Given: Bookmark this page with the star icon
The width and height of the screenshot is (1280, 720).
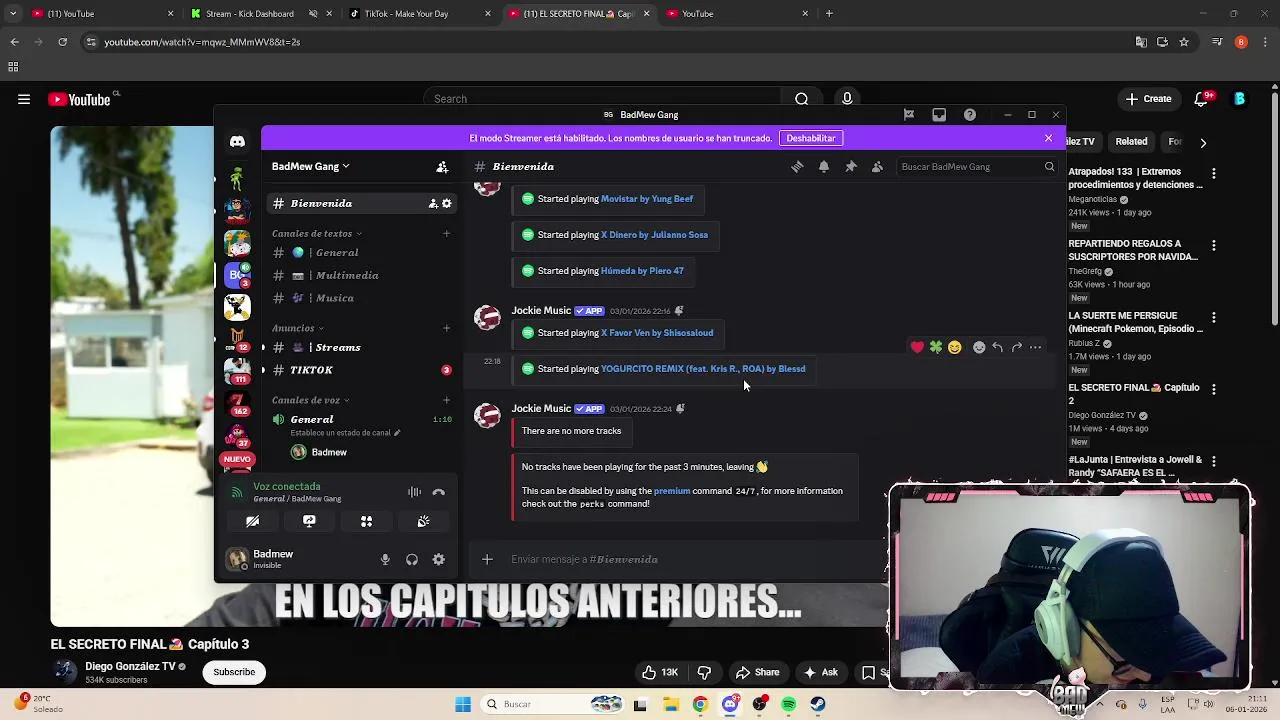Looking at the screenshot, I should tap(1184, 42).
